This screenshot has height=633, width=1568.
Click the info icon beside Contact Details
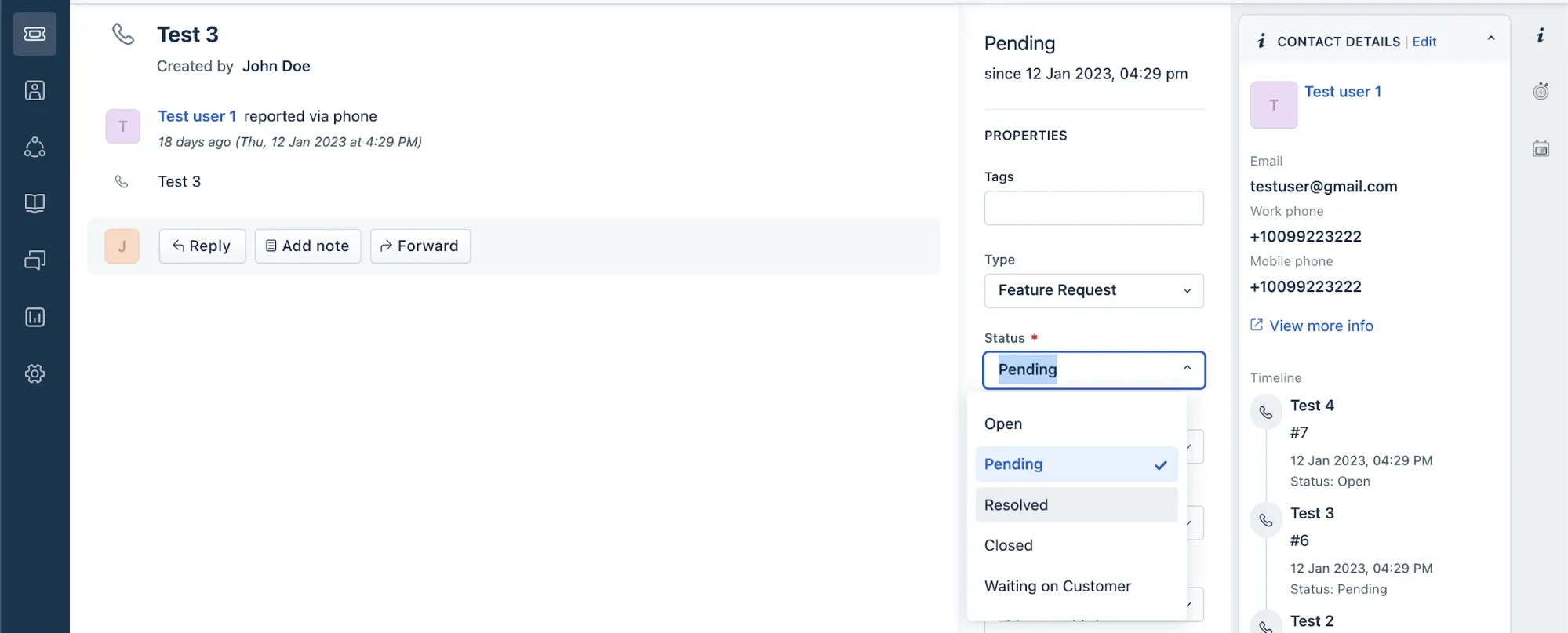coord(1261,41)
